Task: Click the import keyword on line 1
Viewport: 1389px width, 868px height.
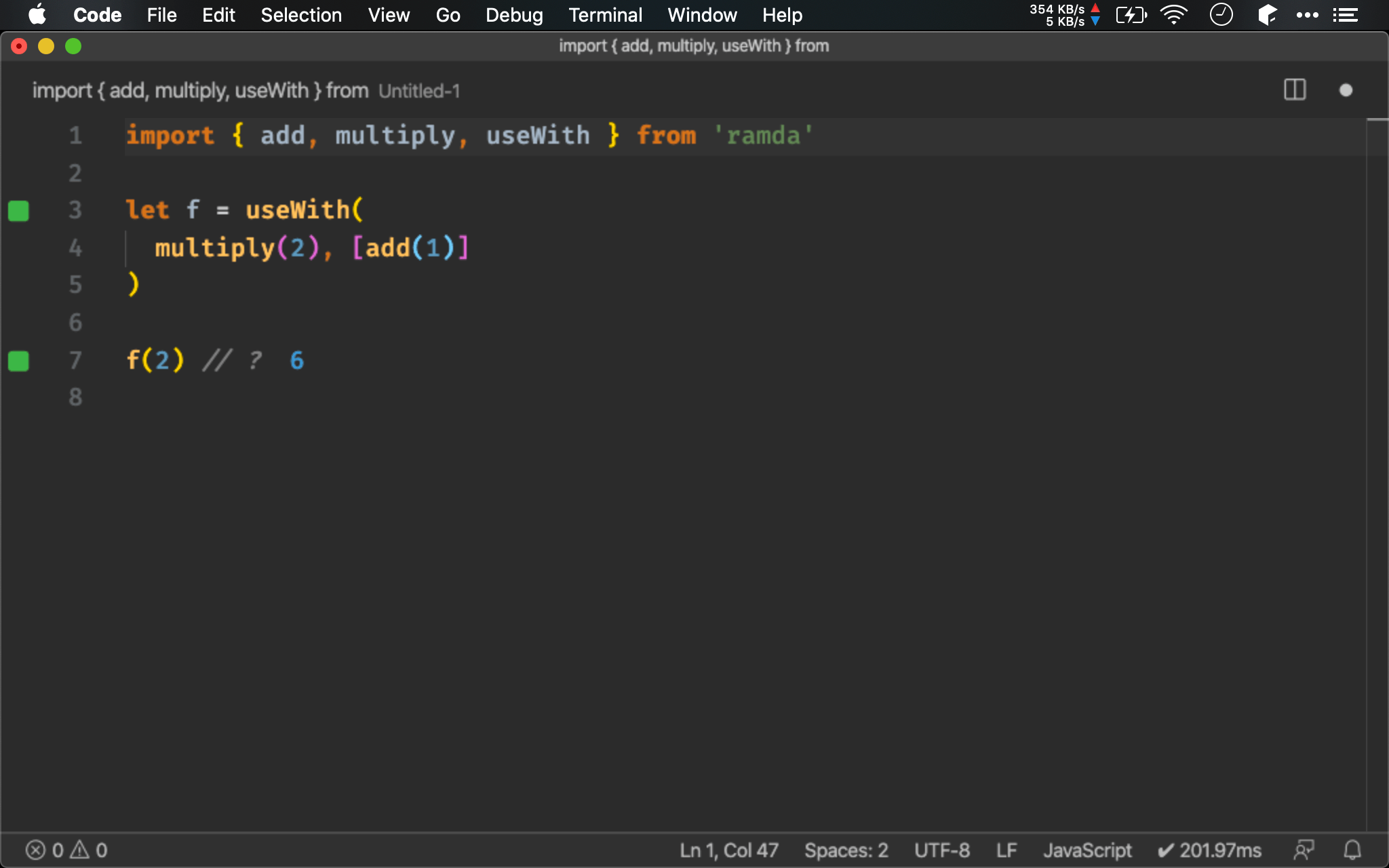Action: point(170,136)
